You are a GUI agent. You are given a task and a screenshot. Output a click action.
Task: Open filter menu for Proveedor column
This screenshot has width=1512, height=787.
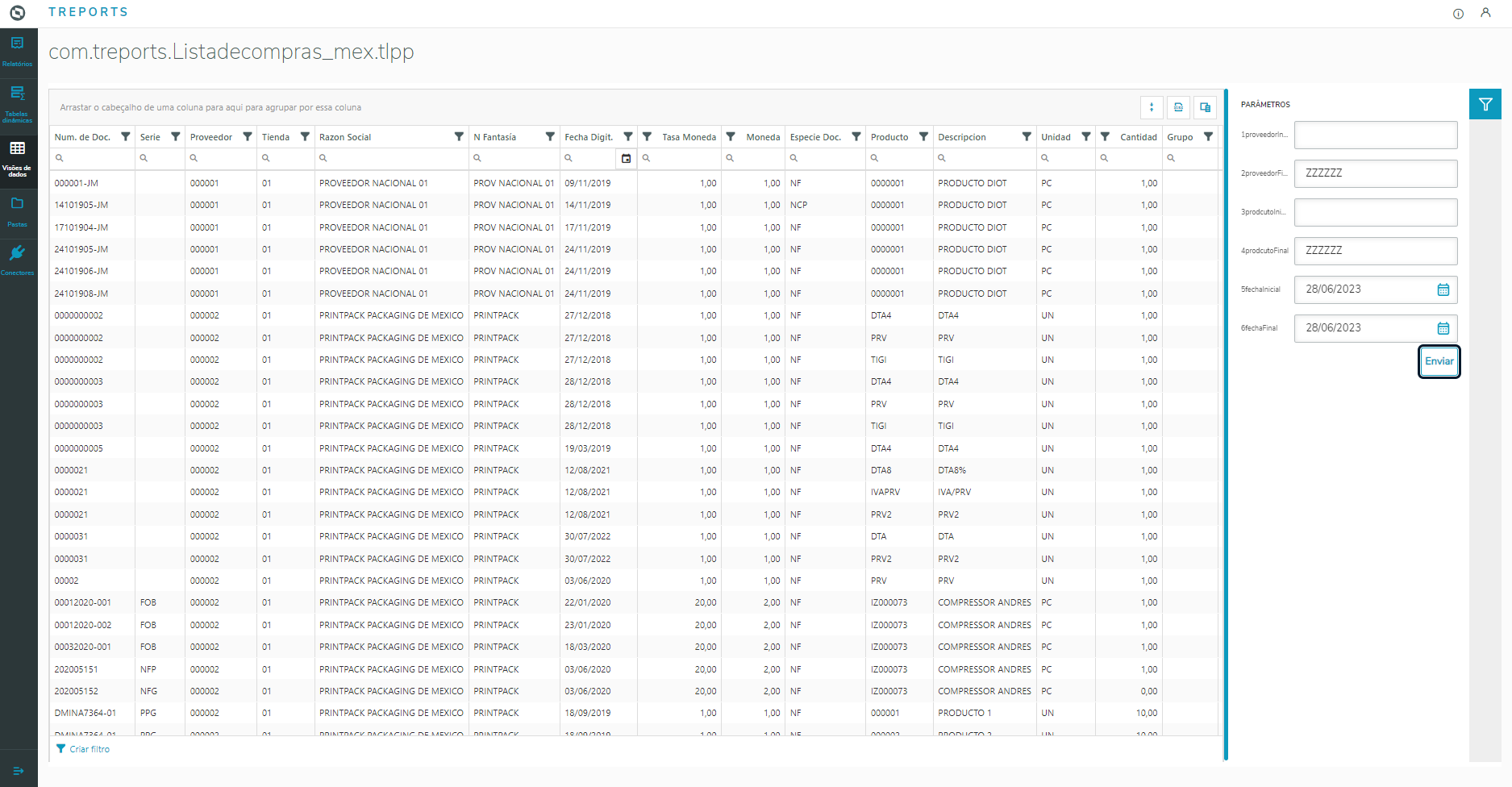click(248, 137)
